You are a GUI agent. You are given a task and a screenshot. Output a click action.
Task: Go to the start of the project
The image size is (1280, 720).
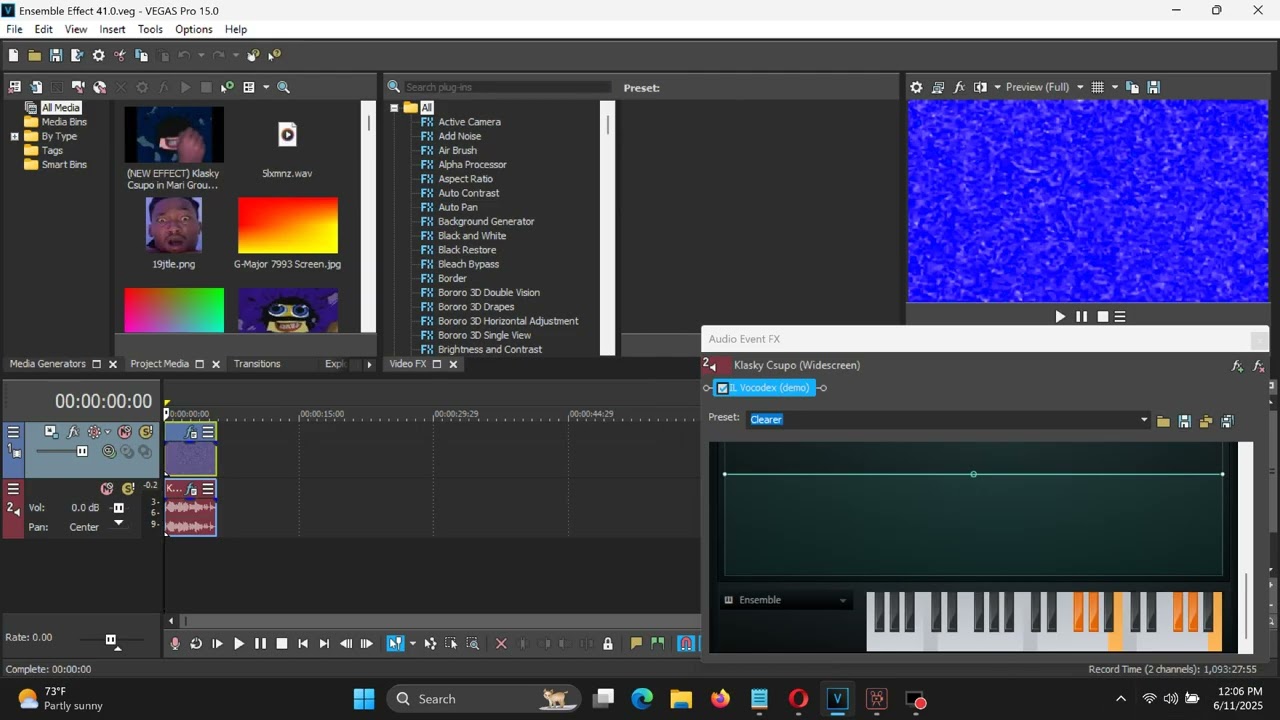coord(303,644)
